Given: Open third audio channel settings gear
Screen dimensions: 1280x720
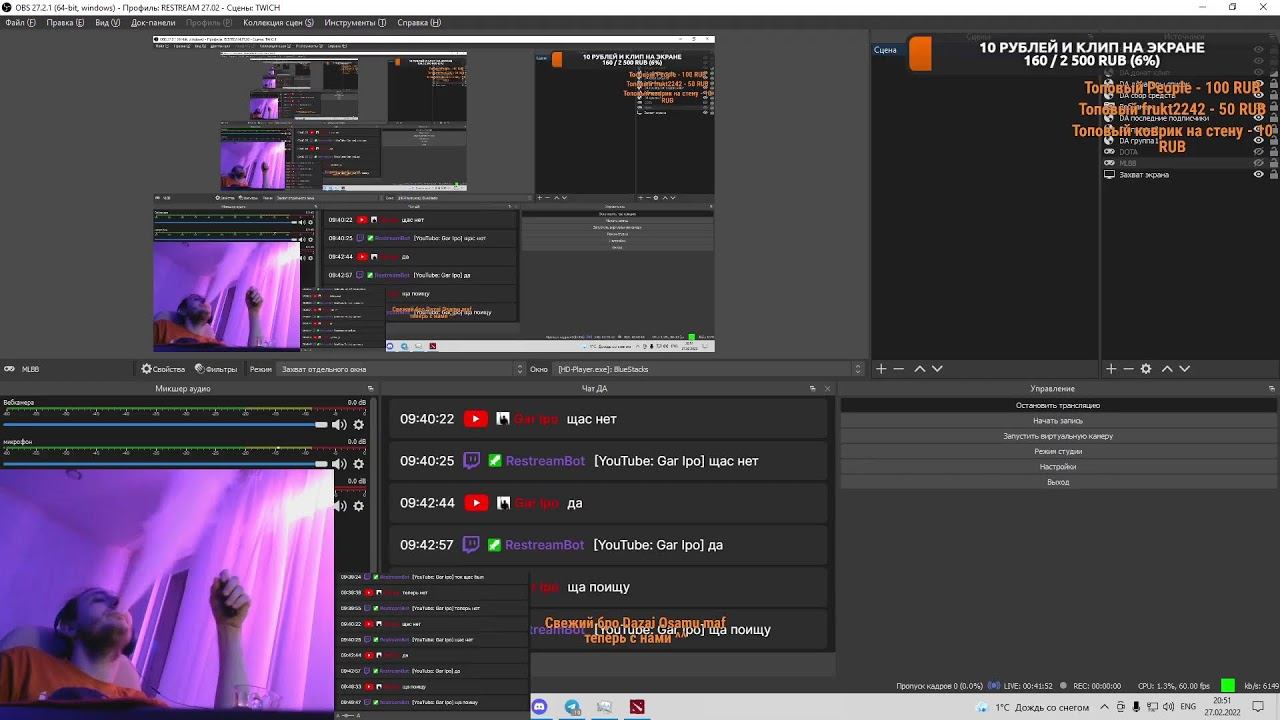Looking at the screenshot, I should click(359, 506).
